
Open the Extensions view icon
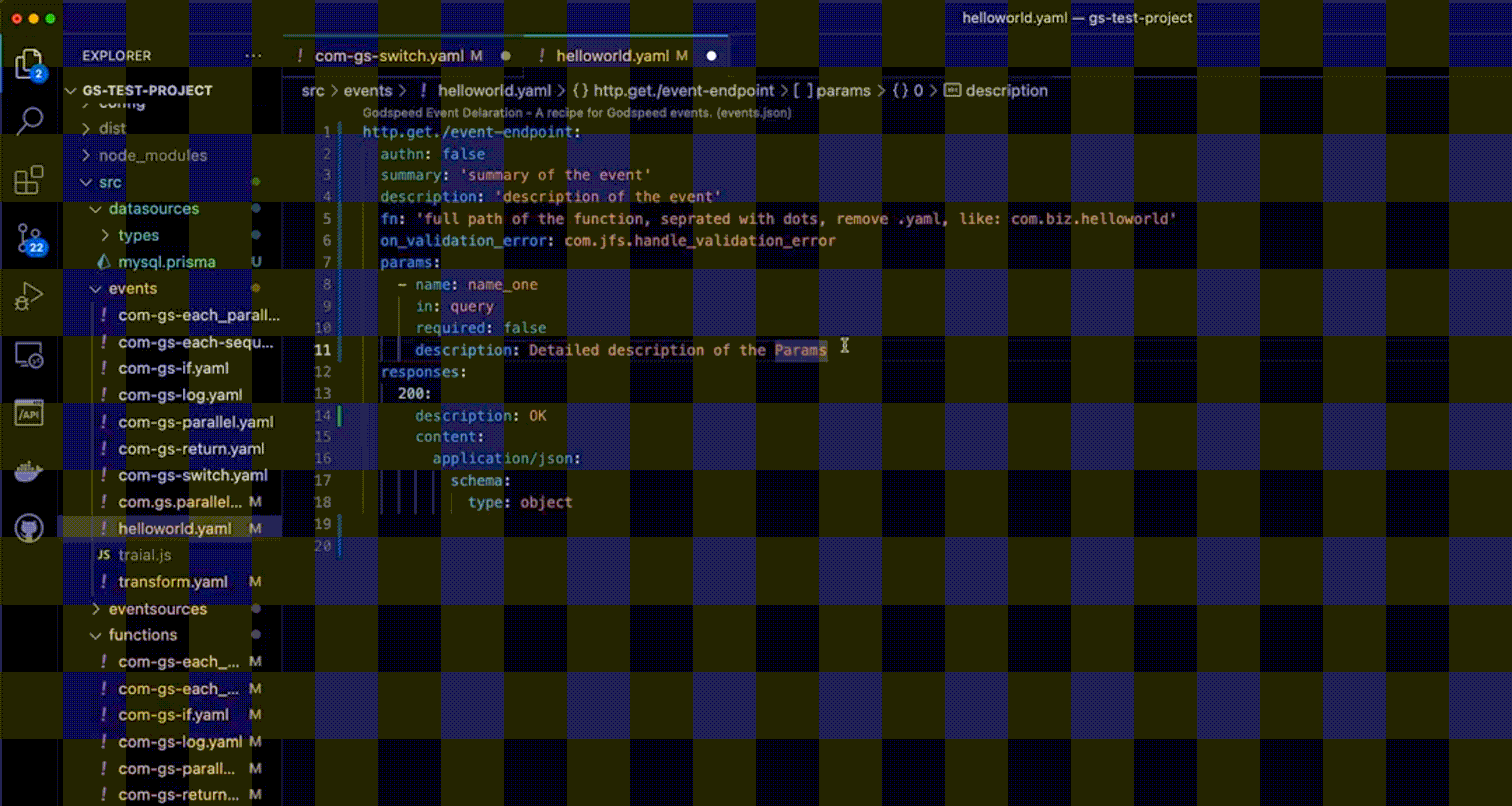click(29, 179)
